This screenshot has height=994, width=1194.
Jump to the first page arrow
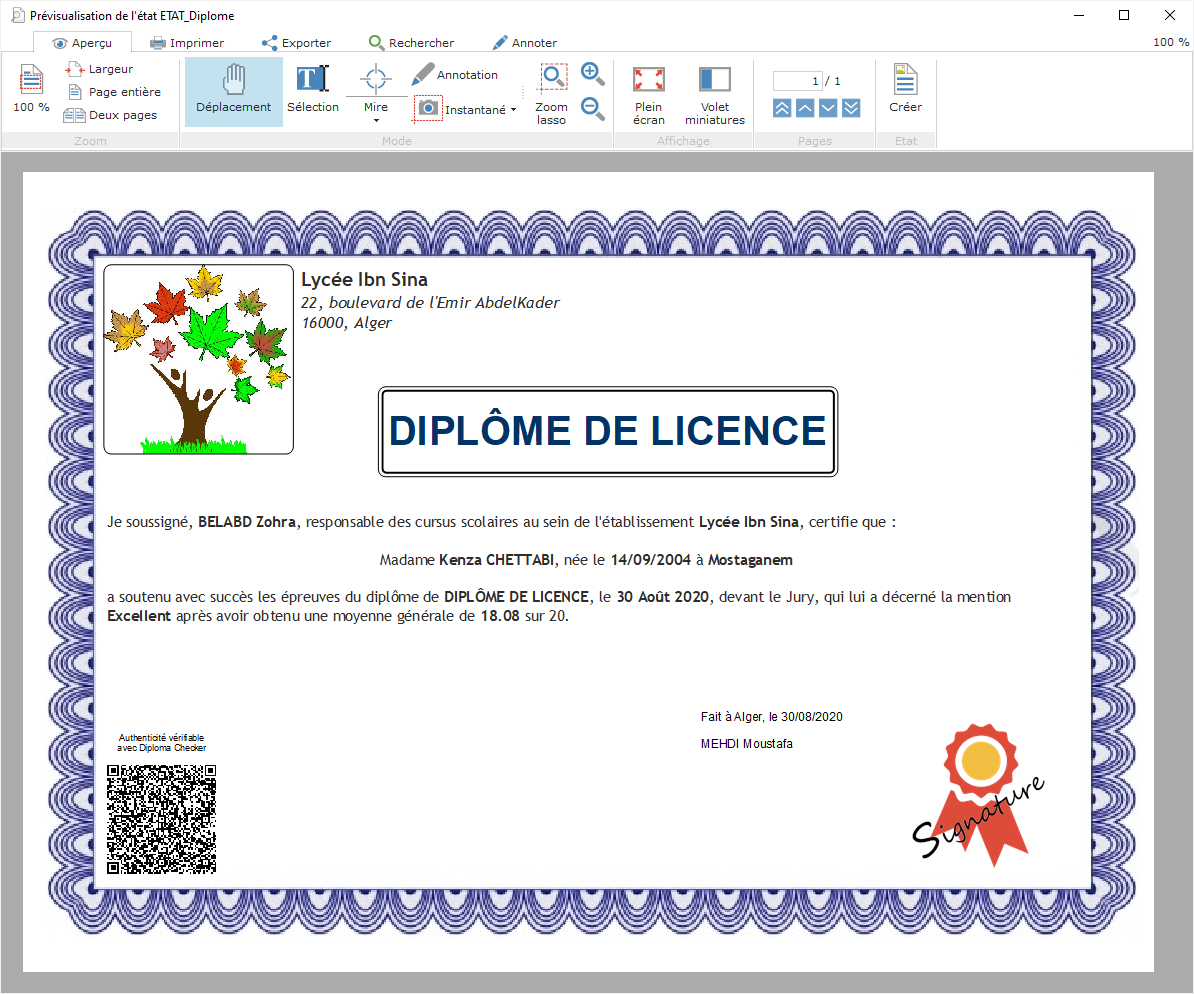(x=782, y=108)
